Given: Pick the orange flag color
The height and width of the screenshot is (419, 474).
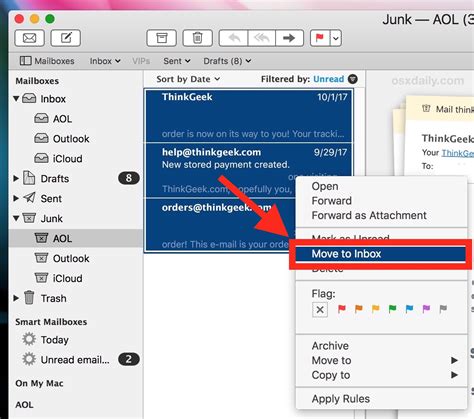Looking at the screenshot, I should tap(359, 309).
